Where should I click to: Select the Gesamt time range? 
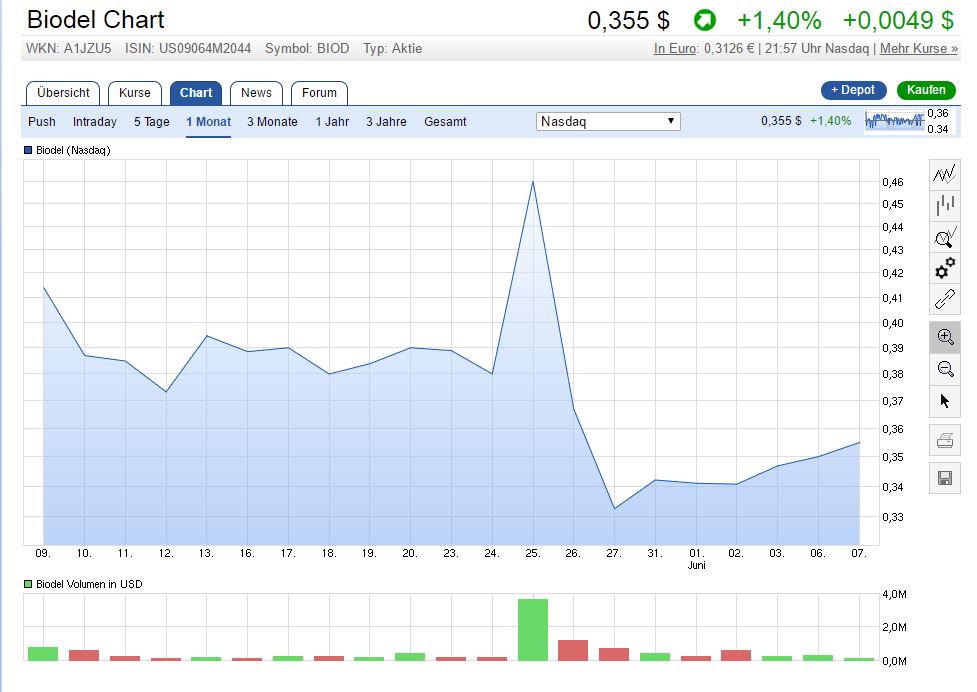pyautogui.click(x=445, y=122)
